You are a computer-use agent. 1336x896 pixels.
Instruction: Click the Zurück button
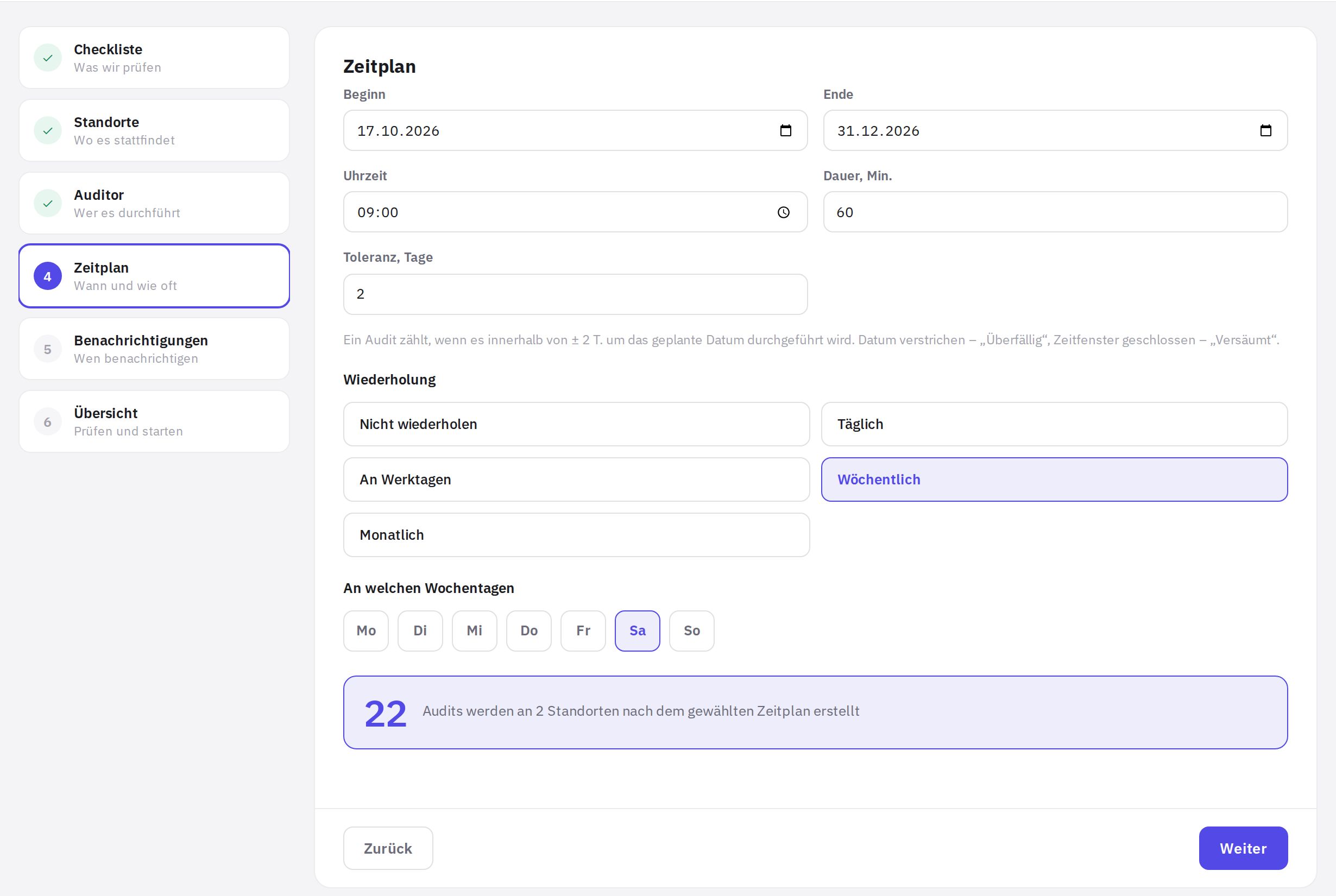click(x=388, y=848)
